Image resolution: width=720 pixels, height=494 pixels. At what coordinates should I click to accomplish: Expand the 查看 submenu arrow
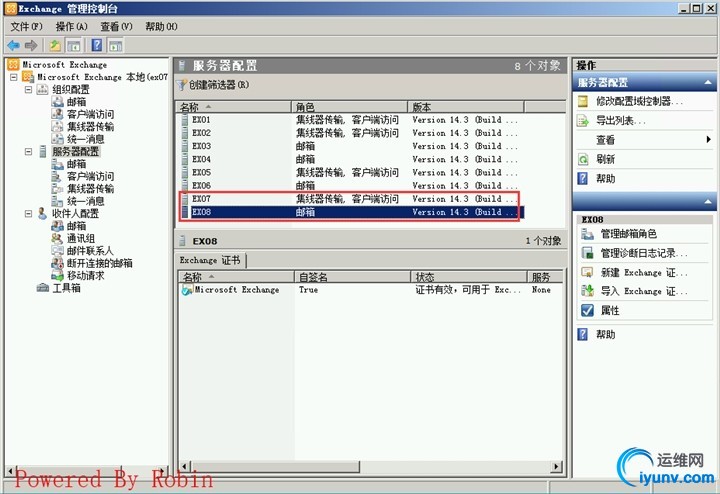[708, 140]
